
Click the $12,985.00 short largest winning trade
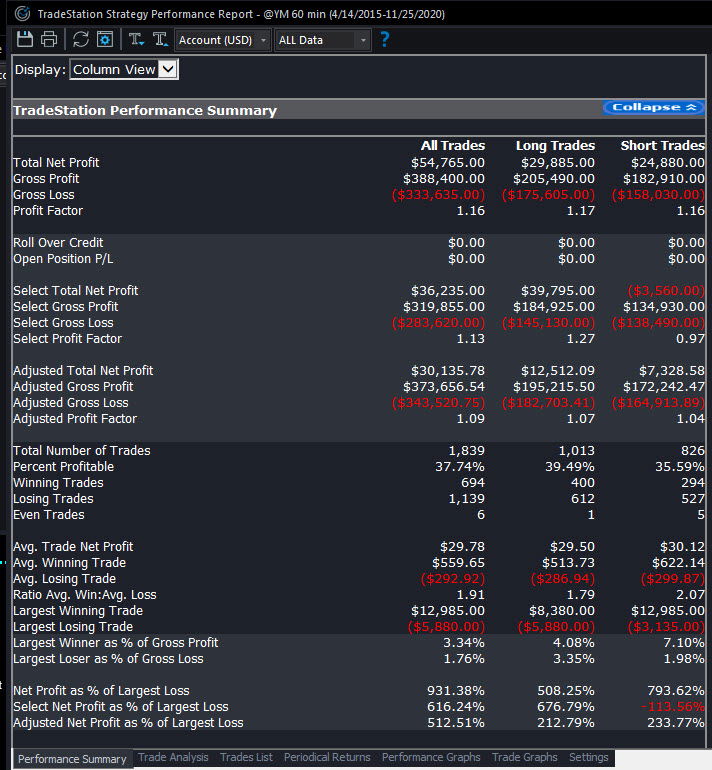pos(668,611)
